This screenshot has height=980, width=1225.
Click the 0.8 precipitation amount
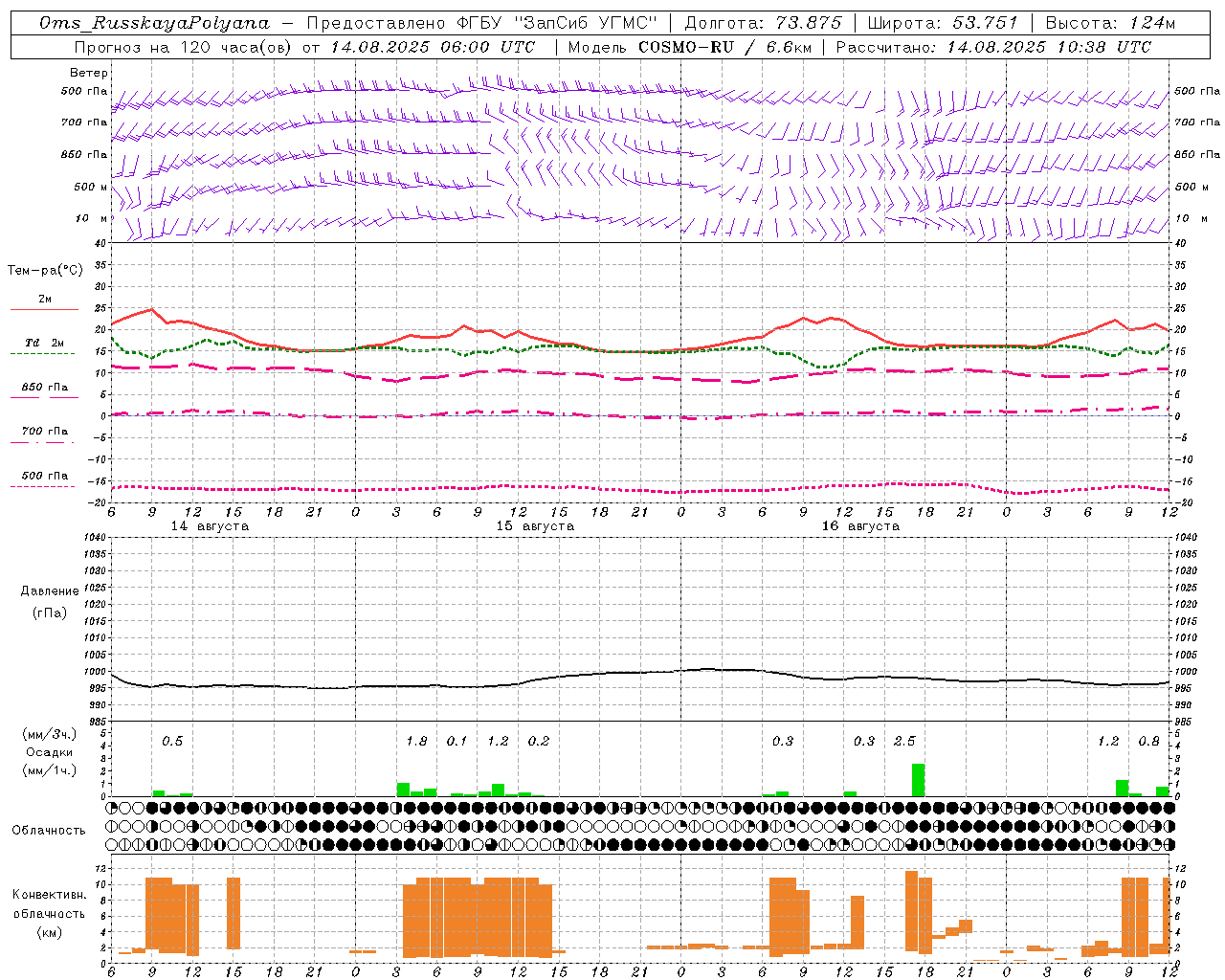tap(1149, 741)
